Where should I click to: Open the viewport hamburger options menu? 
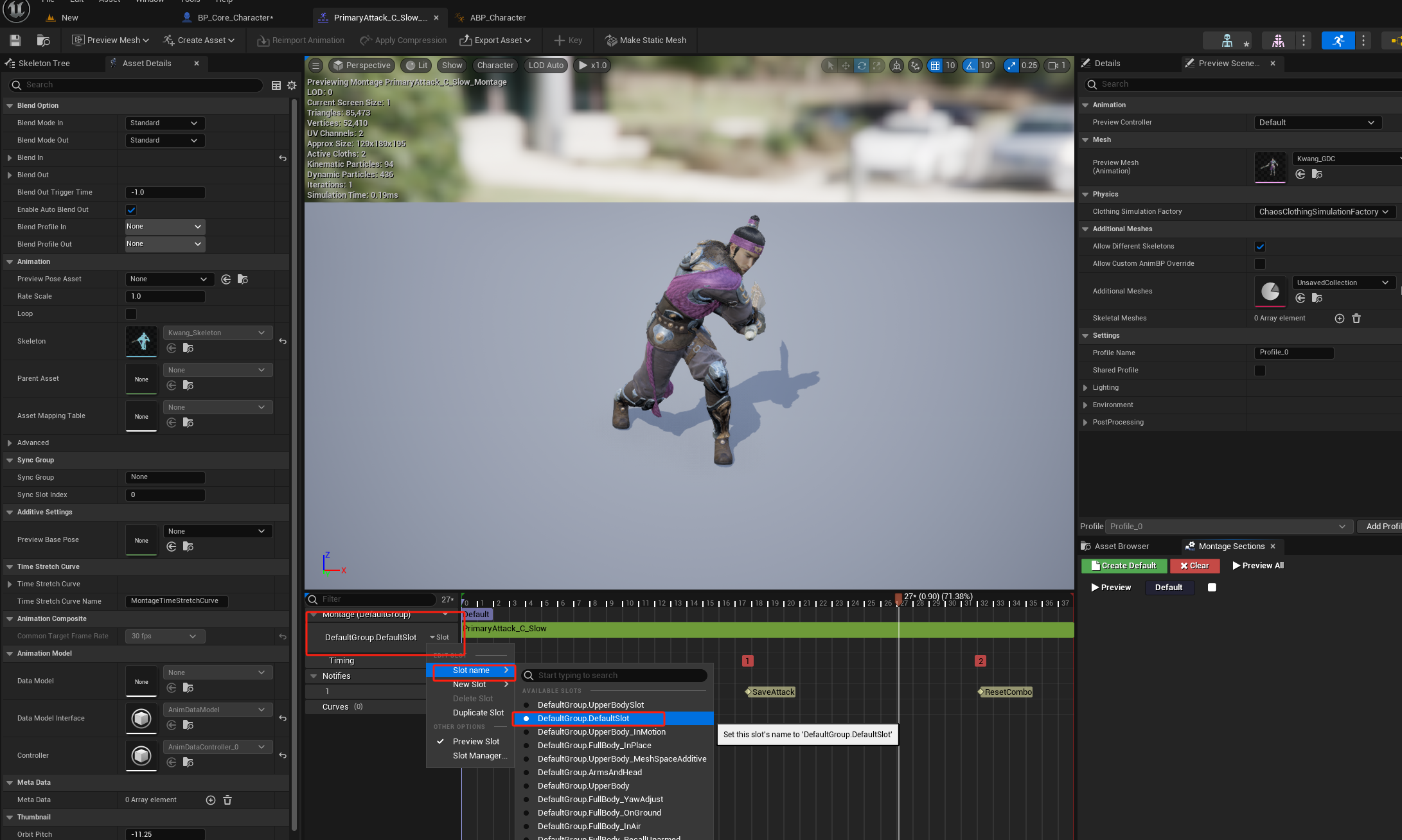point(315,66)
